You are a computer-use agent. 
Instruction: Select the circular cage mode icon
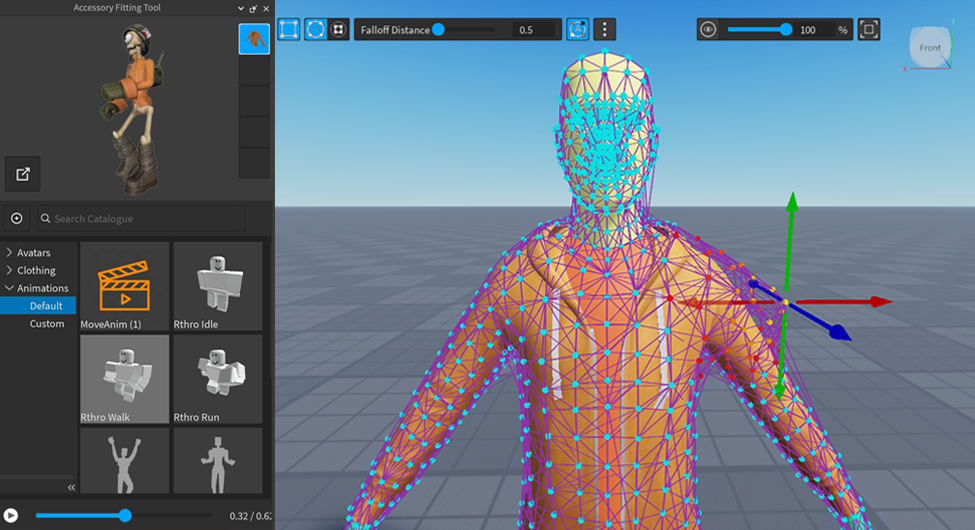pos(315,29)
